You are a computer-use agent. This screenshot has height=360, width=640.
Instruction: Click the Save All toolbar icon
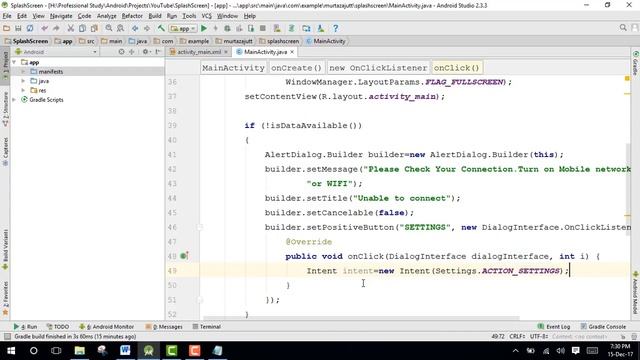18,28
